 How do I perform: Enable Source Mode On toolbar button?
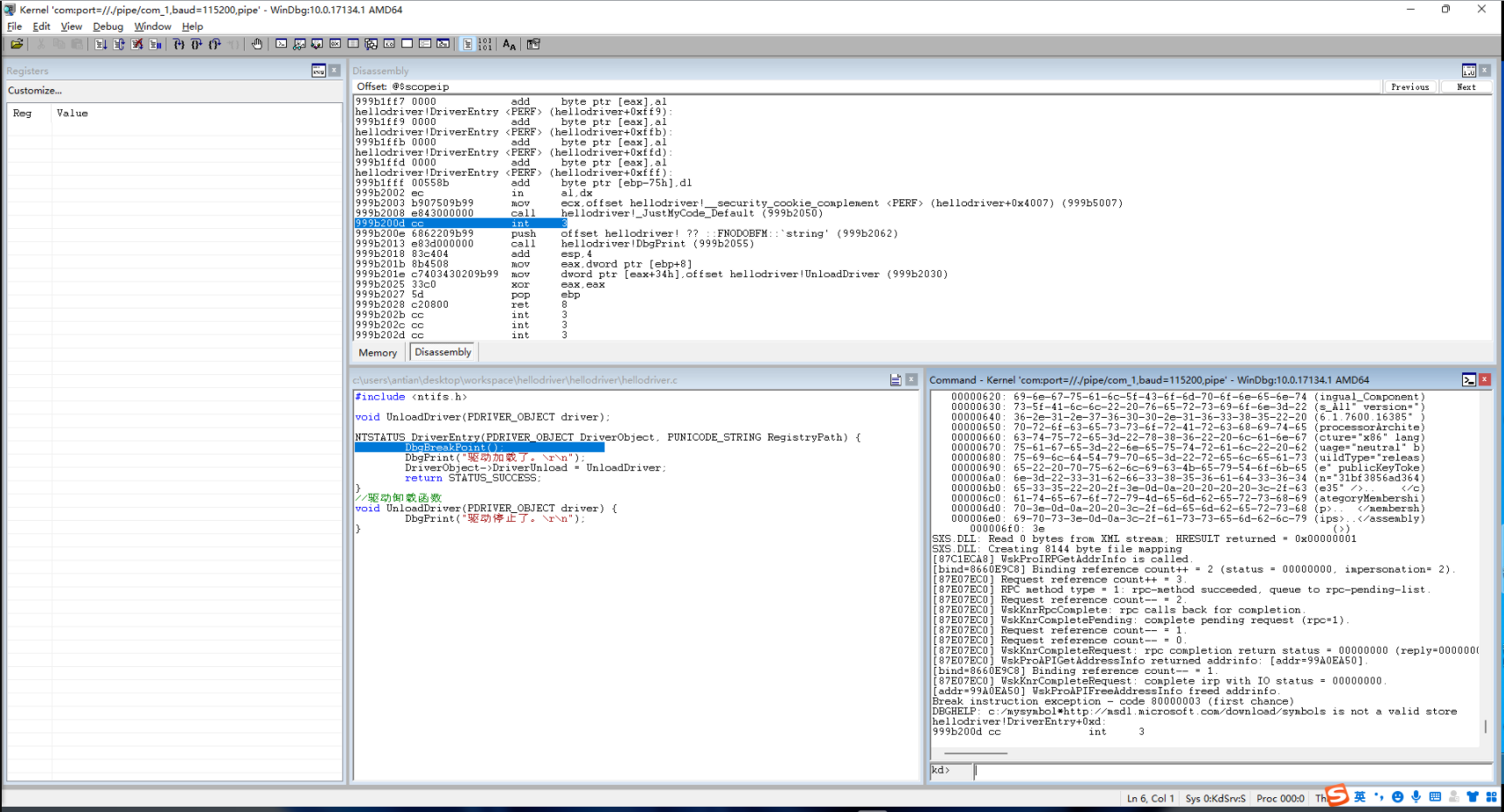(x=468, y=44)
